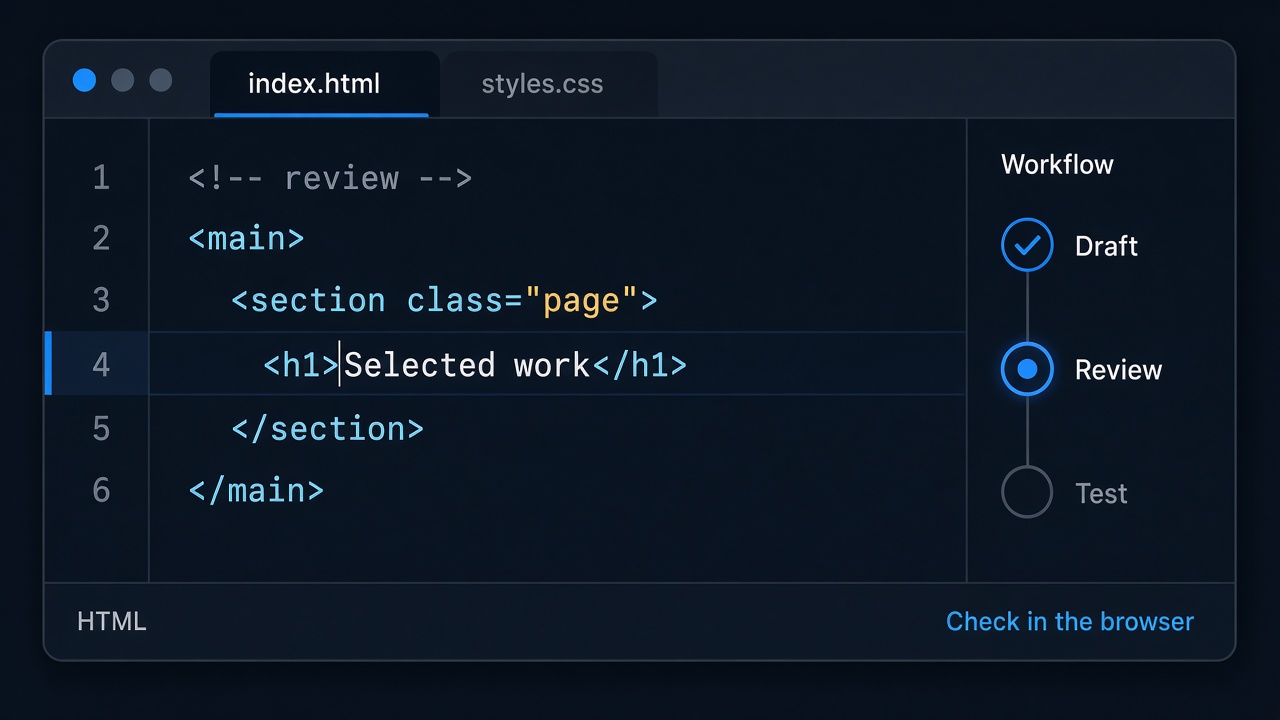Click the closing </main> tag
This screenshot has width=1280, height=720.
click(256, 490)
